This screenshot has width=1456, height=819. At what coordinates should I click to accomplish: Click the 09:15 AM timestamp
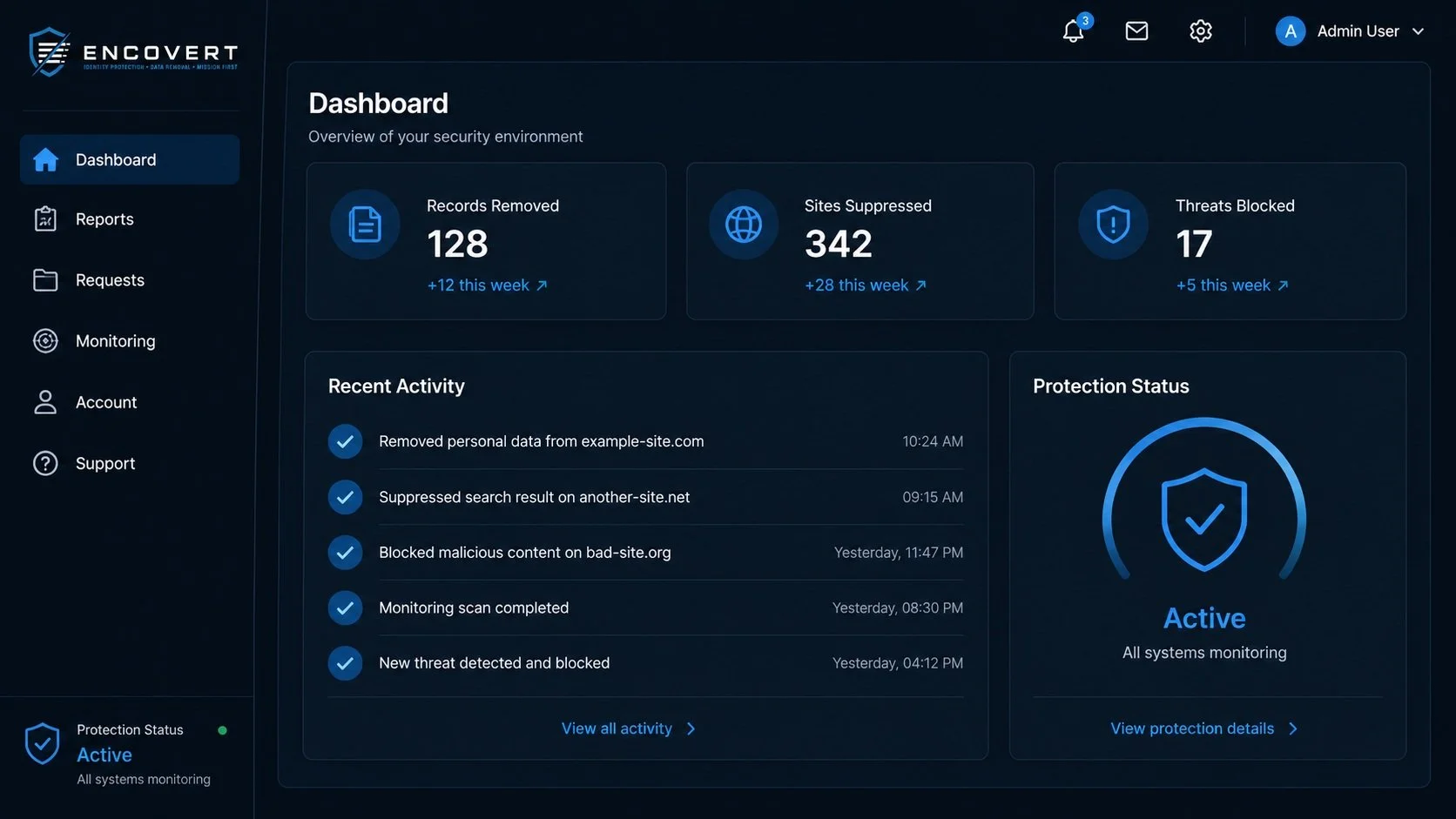pos(933,497)
